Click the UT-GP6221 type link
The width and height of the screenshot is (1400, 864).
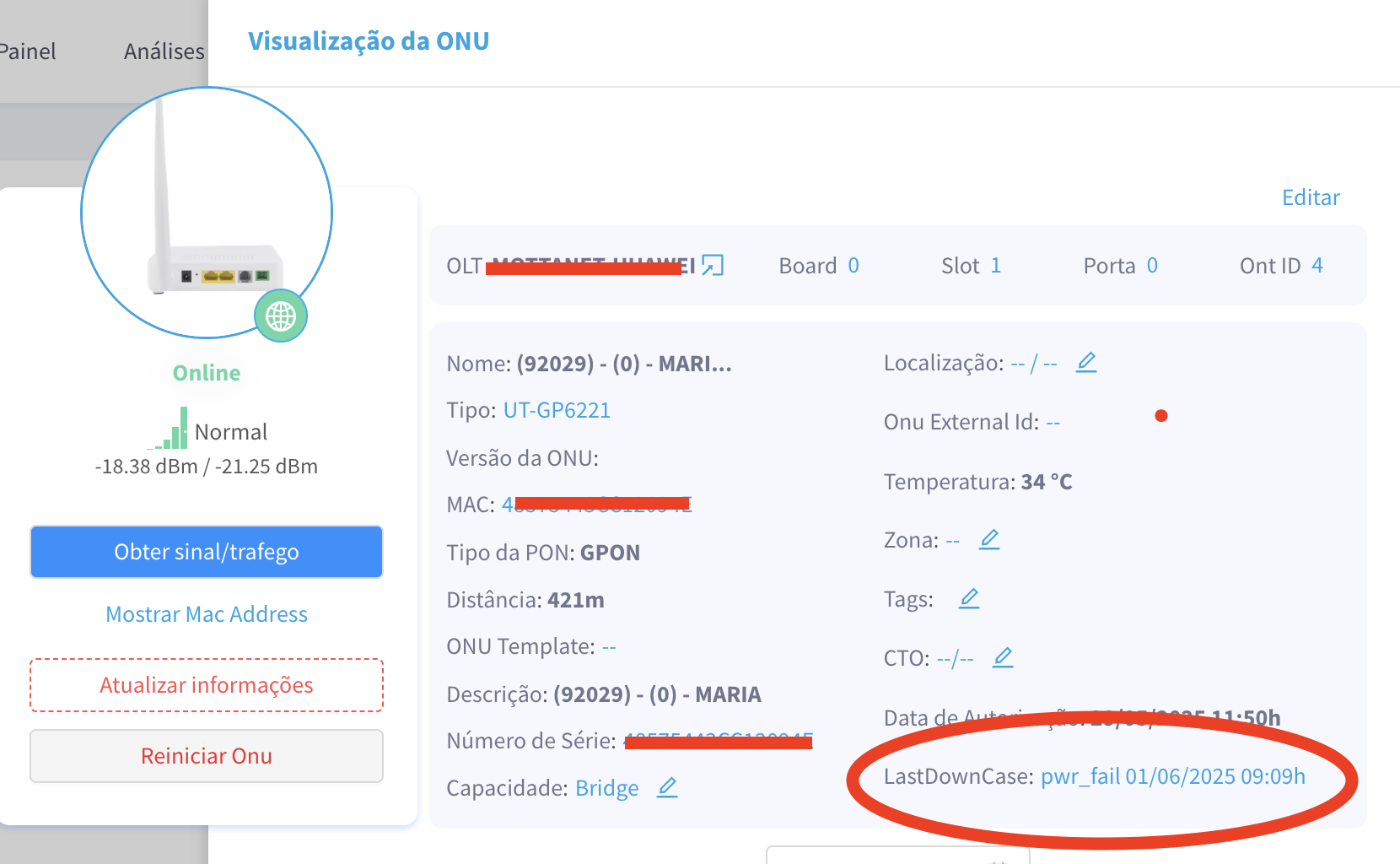click(557, 410)
